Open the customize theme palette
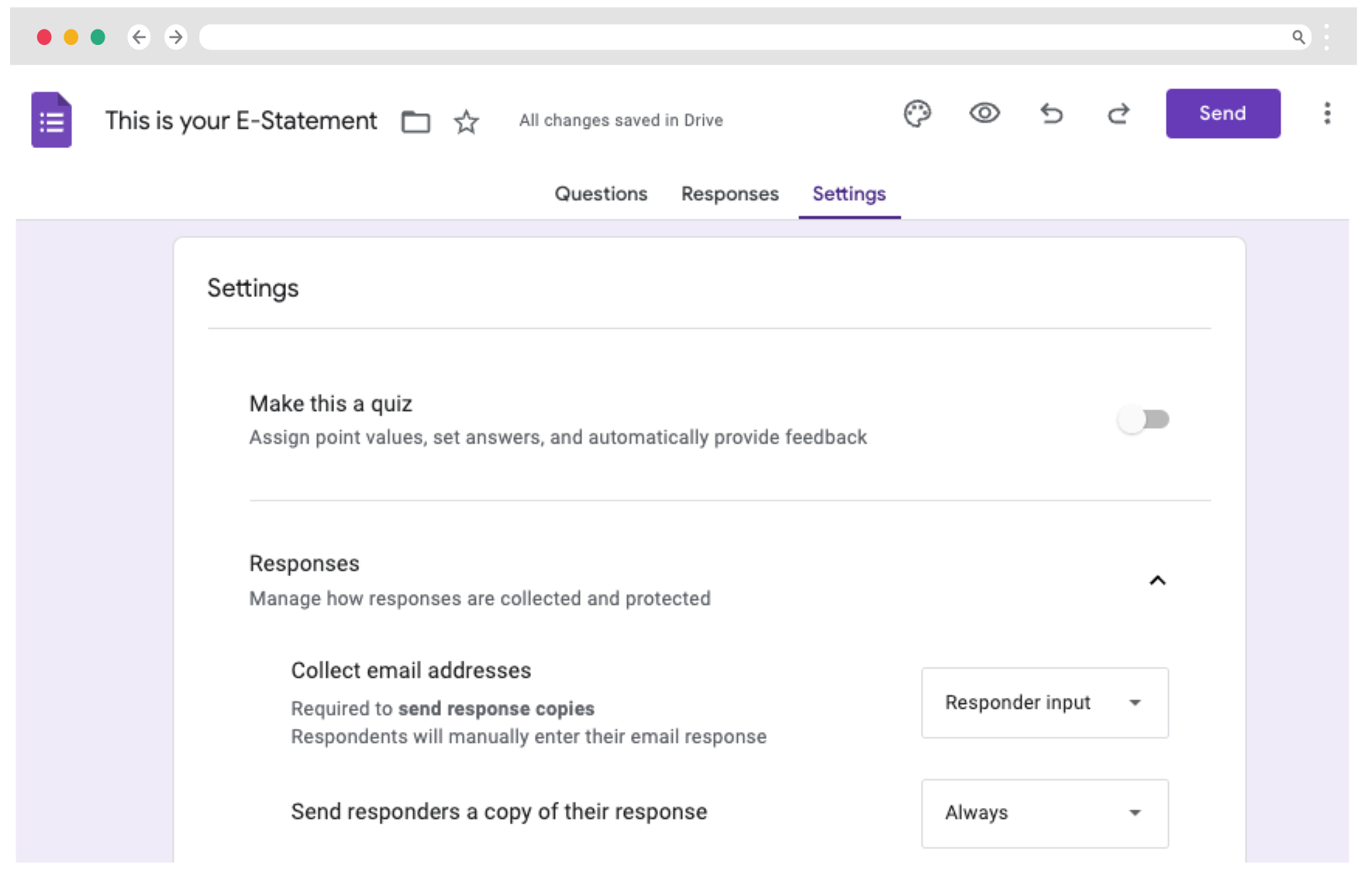The width and height of the screenshot is (1372, 877). click(917, 114)
